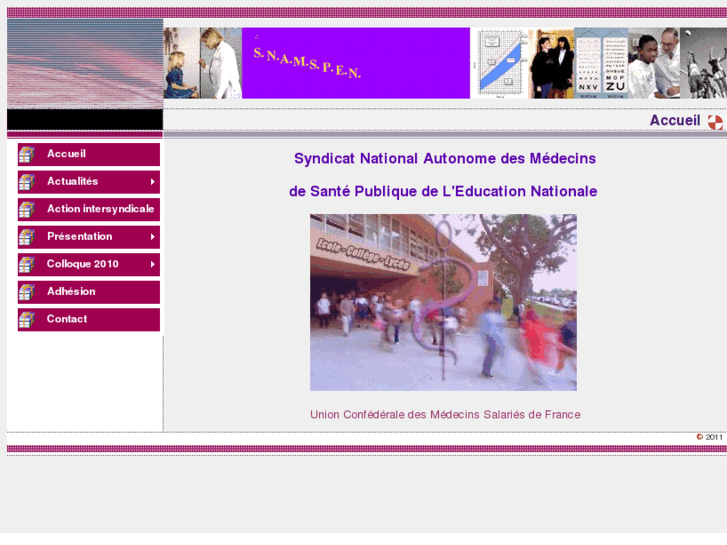Viewport: 727px width, 545px height.
Task: Click the Syndicat National Autonome des Médecins heading
Action: click(x=445, y=159)
